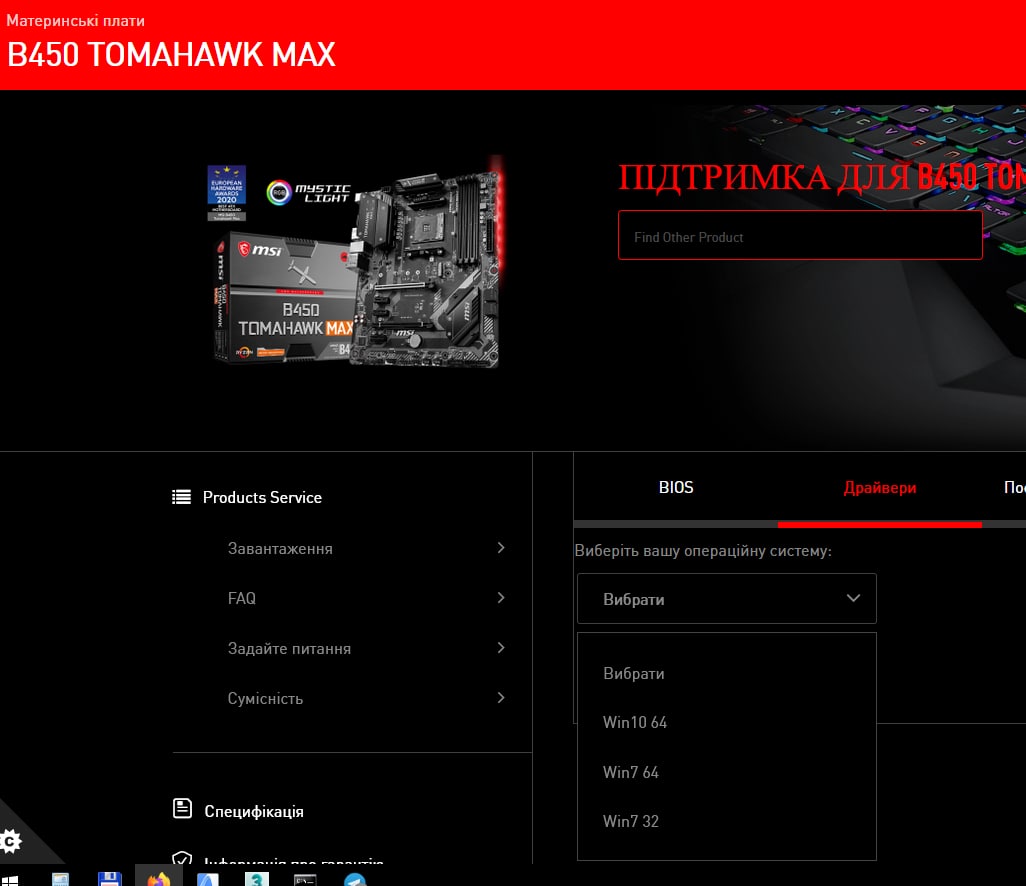The image size is (1026, 886).
Task: Switch to the BIOS tab
Action: (x=676, y=487)
